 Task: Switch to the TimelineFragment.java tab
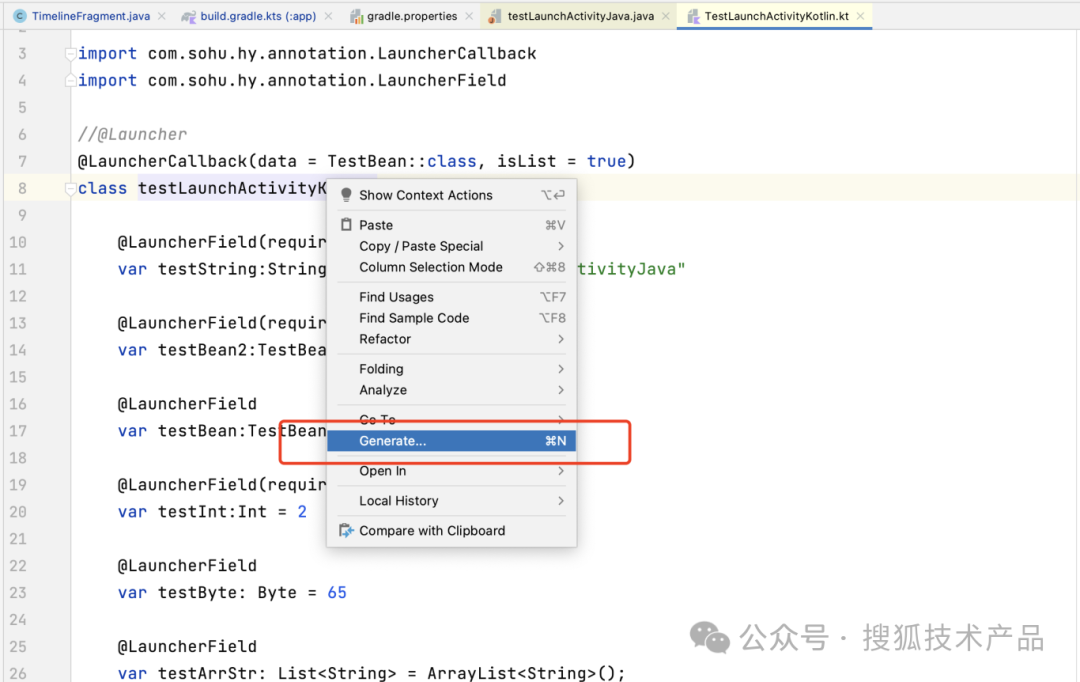coord(90,16)
